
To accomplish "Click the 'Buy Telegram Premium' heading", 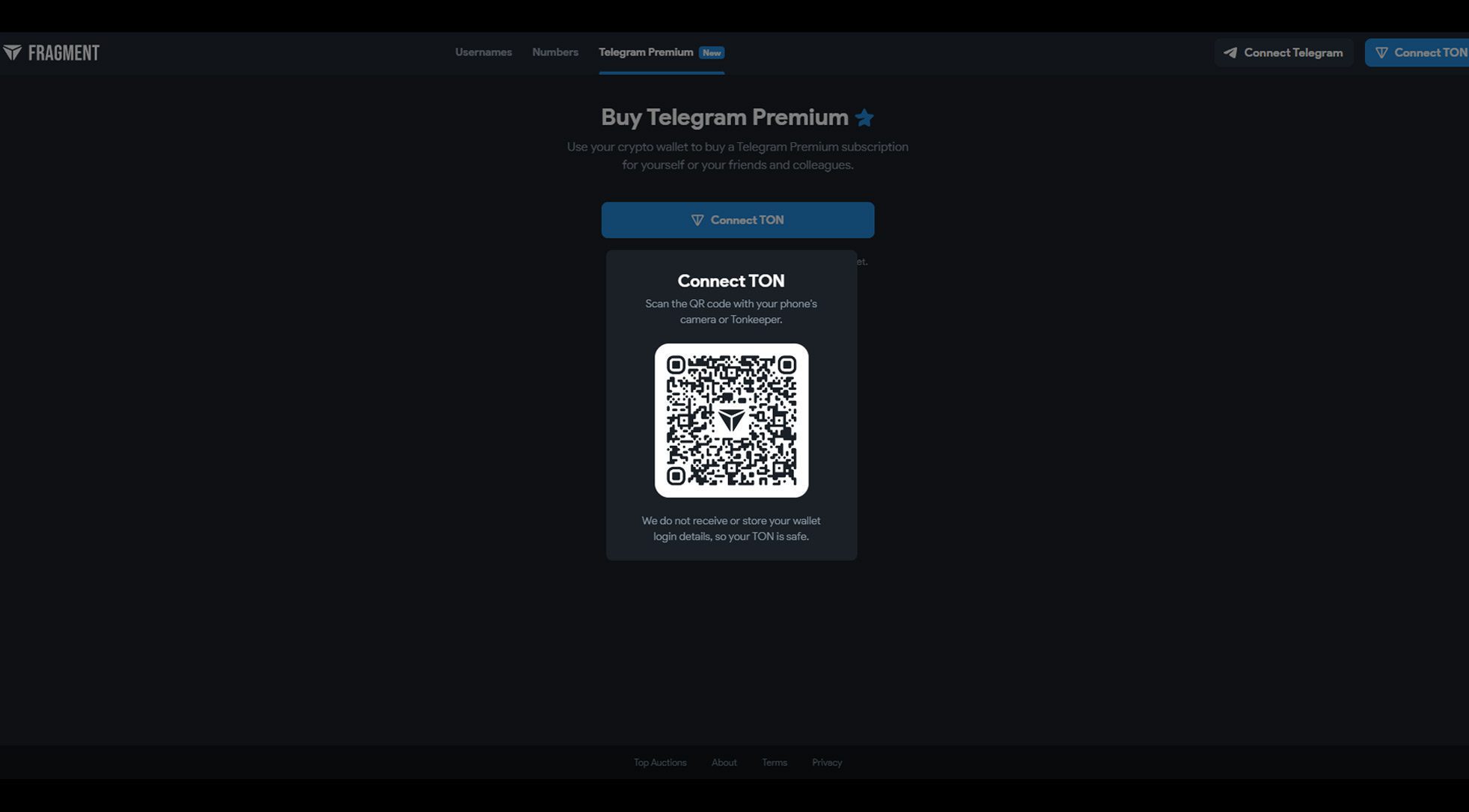I will (724, 117).
